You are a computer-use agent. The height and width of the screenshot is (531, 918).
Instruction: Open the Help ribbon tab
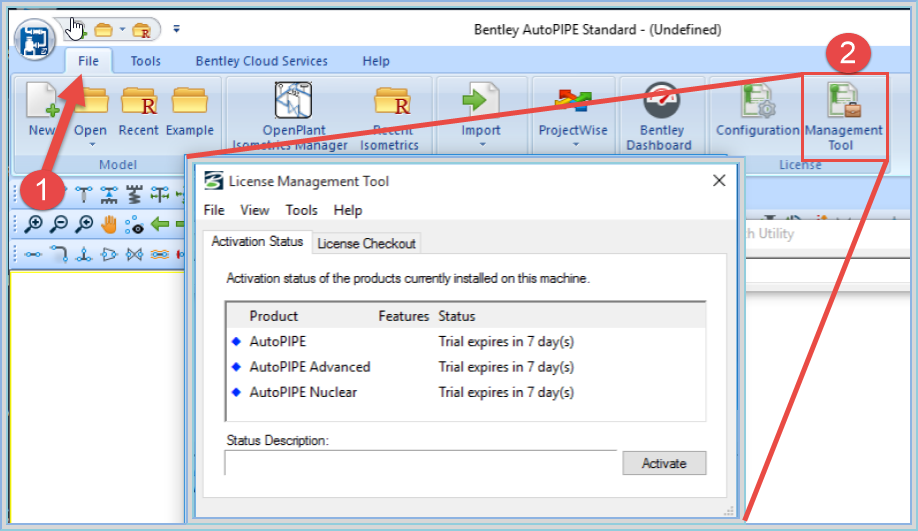click(376, 61)
